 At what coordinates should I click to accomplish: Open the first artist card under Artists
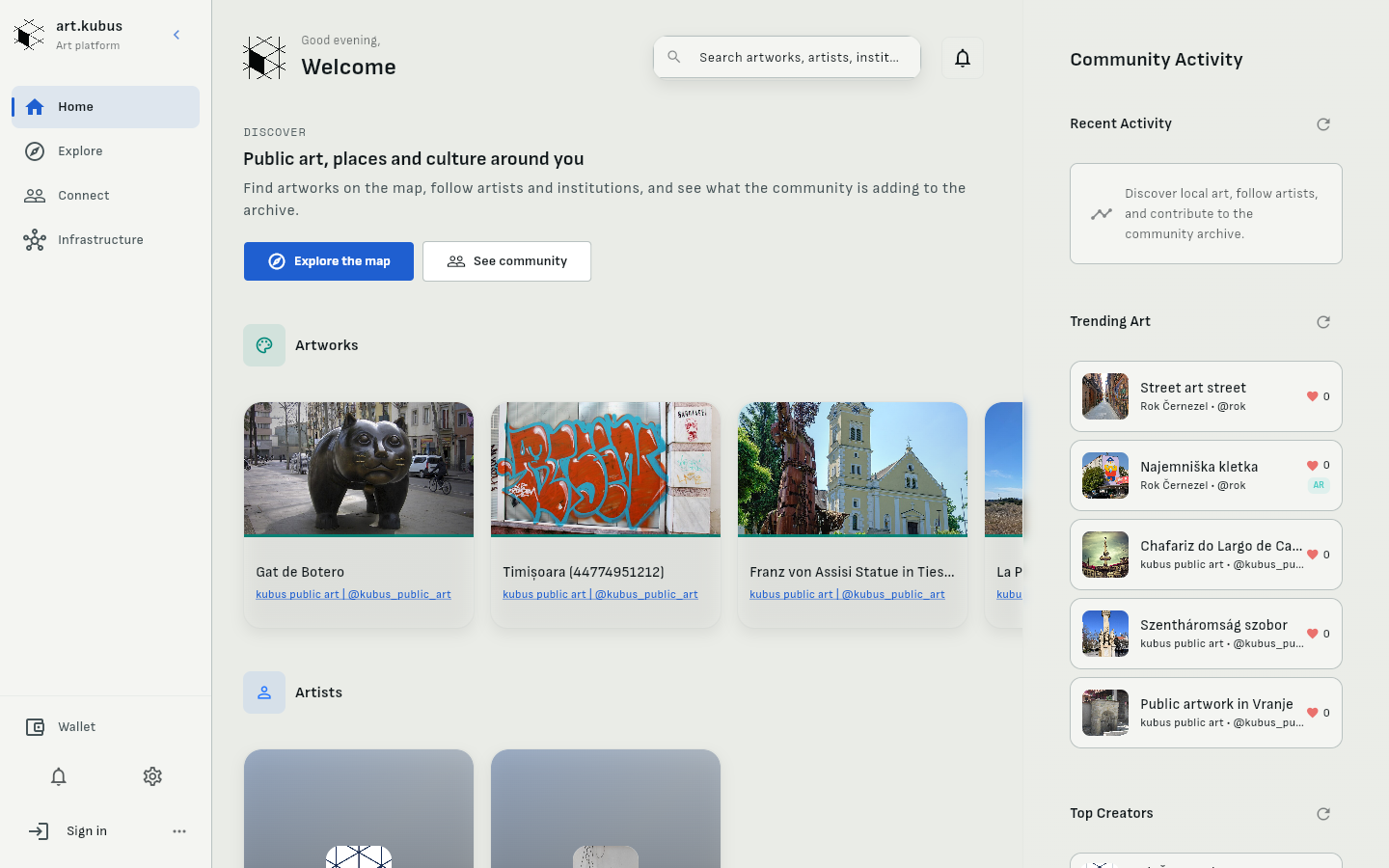pos(359,809)
